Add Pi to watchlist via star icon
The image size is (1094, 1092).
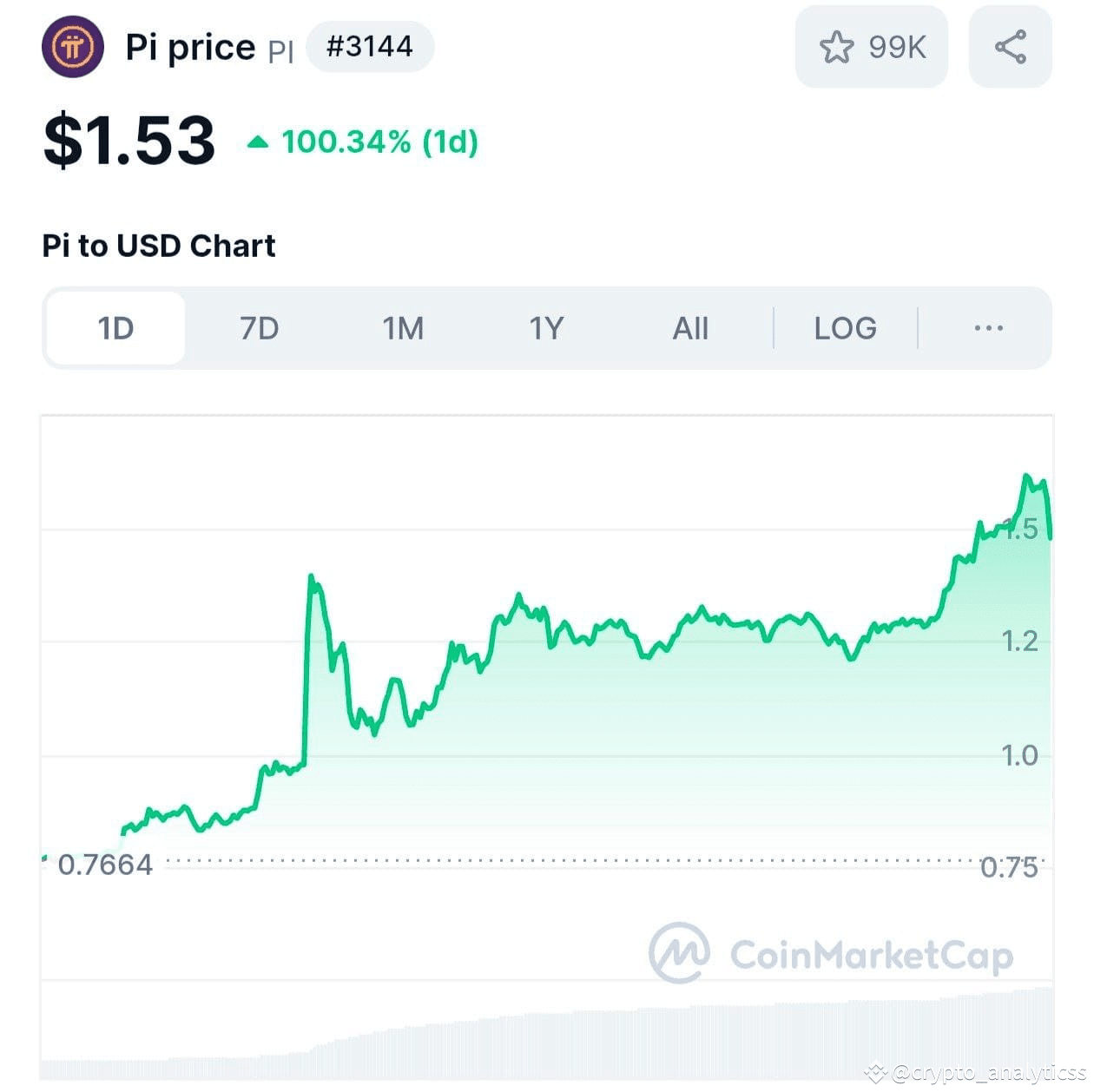[x=837, y=47]
